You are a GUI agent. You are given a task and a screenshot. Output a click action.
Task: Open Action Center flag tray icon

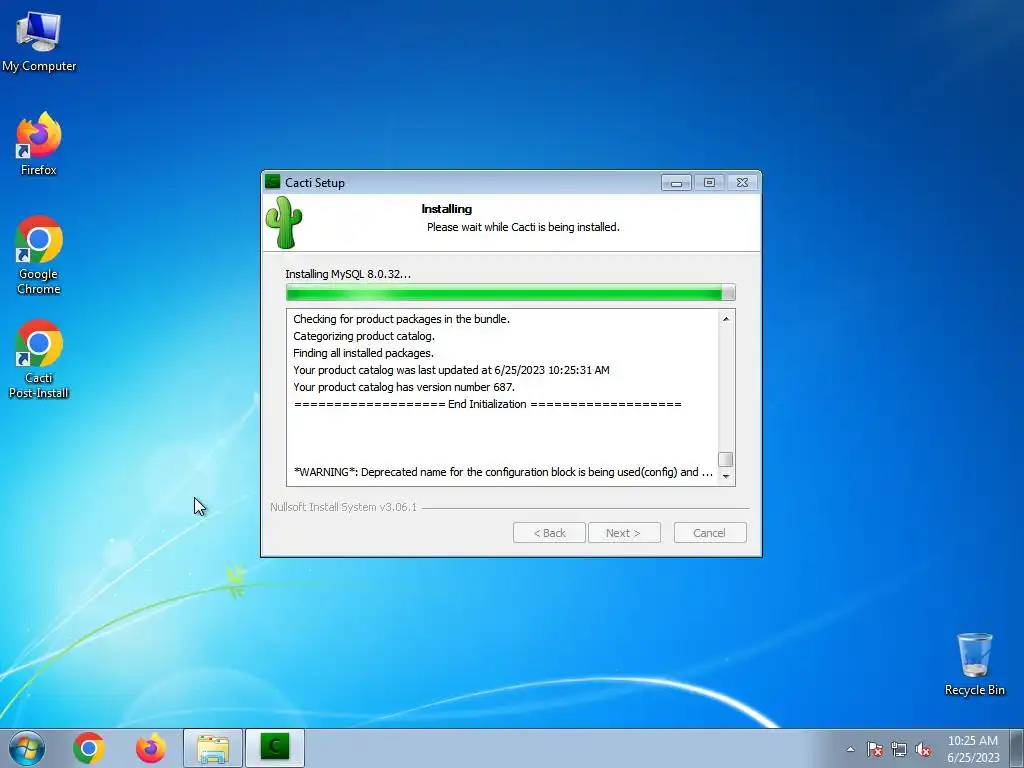(x=875, y=749)
